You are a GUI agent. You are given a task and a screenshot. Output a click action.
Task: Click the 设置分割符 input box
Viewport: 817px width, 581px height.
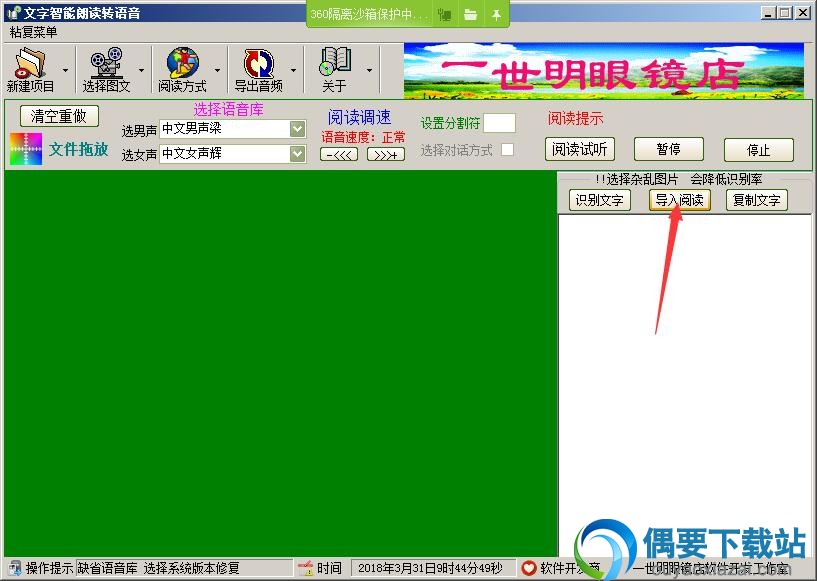[x=500, y=123]
